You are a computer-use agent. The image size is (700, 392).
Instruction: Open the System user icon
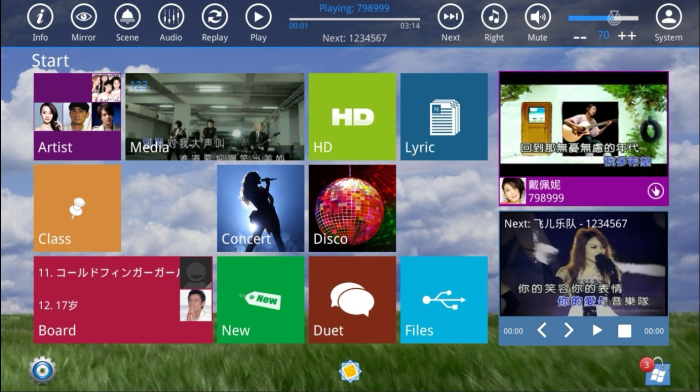click(668, 17)
